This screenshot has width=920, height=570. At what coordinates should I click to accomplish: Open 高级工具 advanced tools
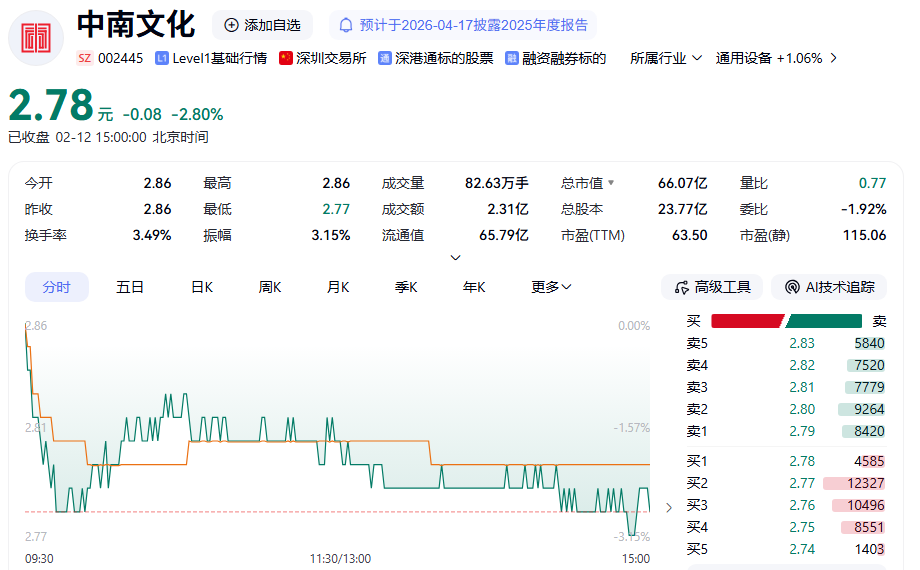[x=712, y=287]
